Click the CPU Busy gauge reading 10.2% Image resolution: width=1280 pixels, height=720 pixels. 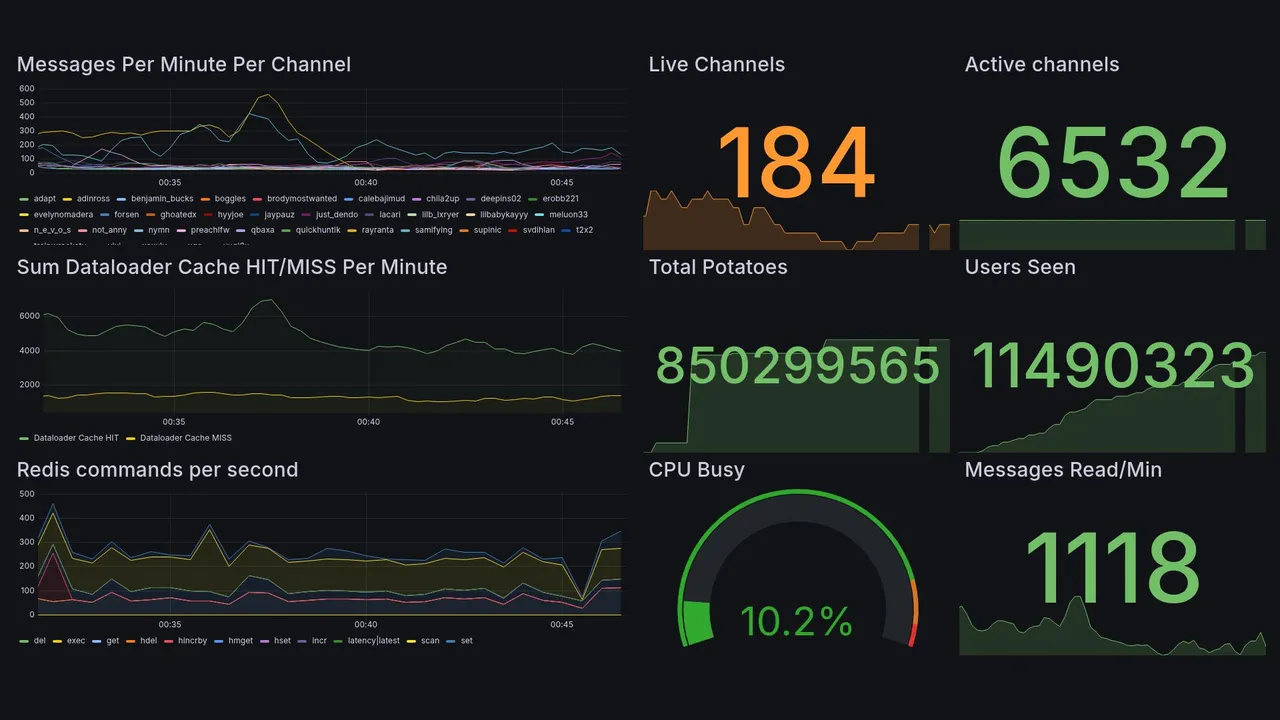tap(797, 622)
